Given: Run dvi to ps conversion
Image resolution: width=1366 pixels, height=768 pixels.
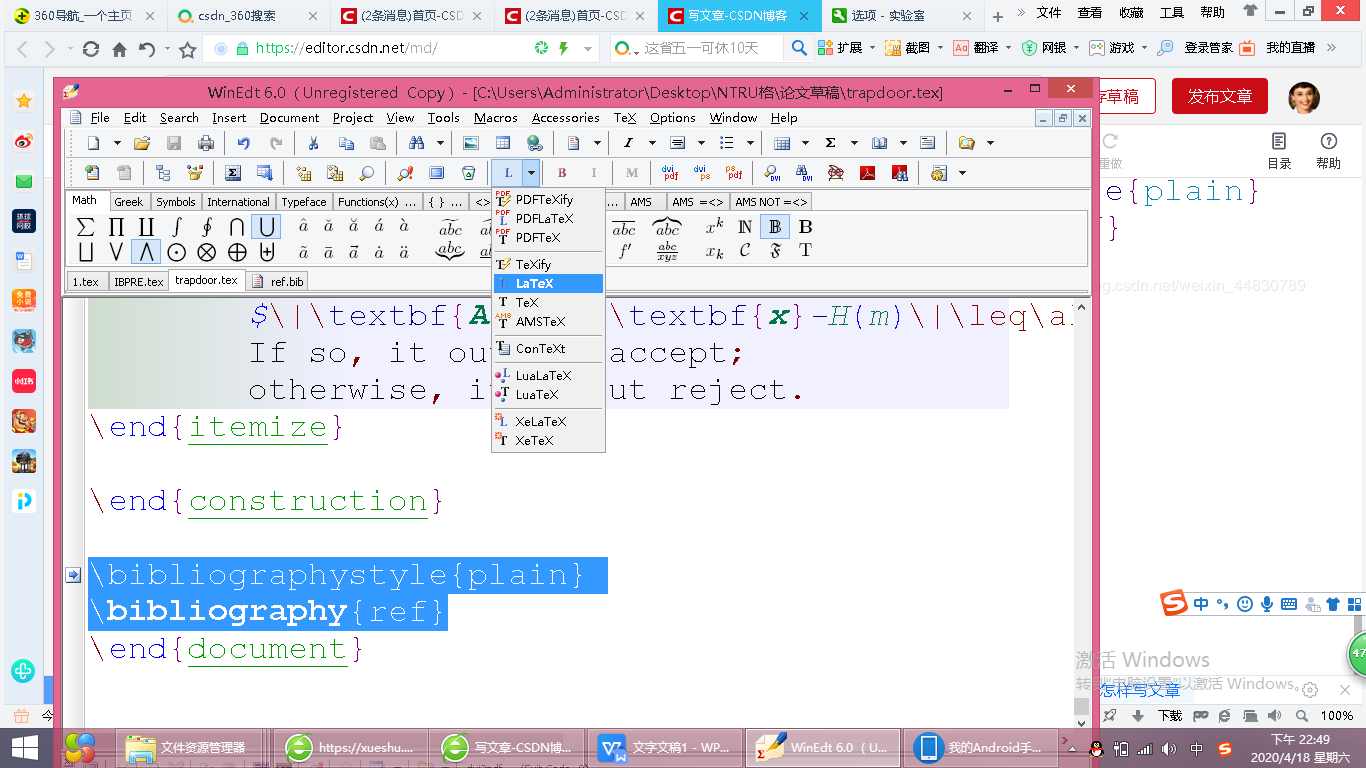Looking at the screenshot, I should (x=702, y=173).
